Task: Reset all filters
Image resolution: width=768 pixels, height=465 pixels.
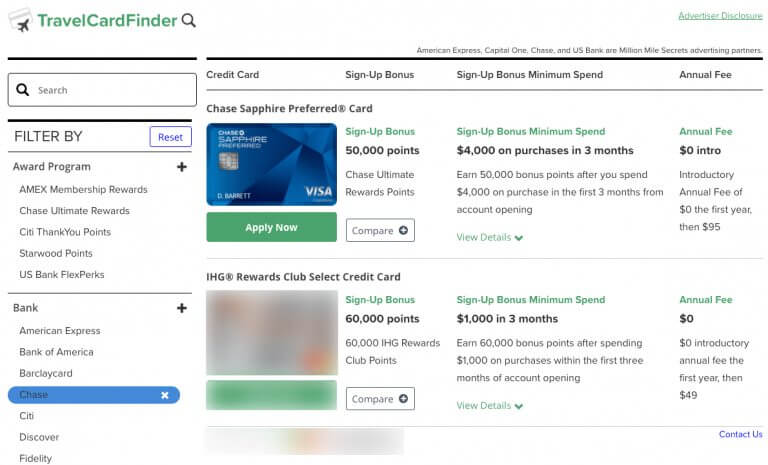Action: click(170, 137)
